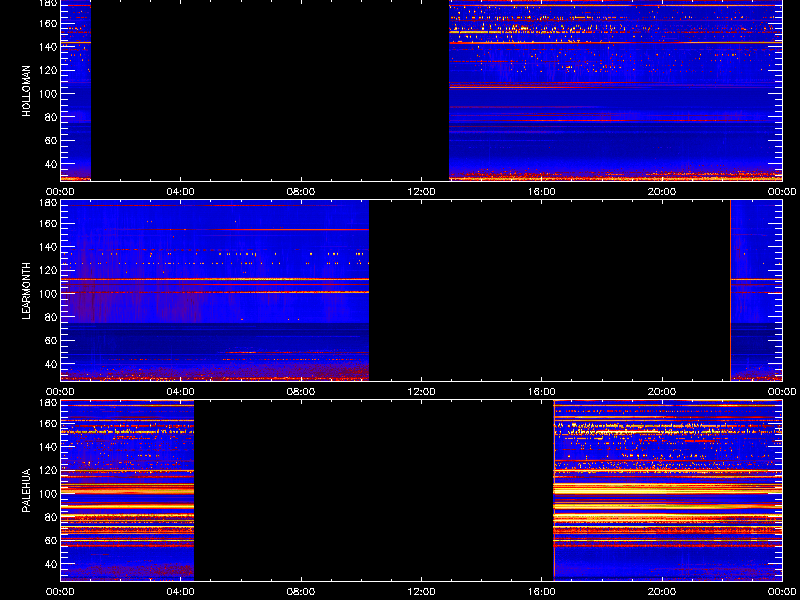Click the 20:00 time label under Learmonth plot
This screenshot has width=800, height=600.
(662, 392)
